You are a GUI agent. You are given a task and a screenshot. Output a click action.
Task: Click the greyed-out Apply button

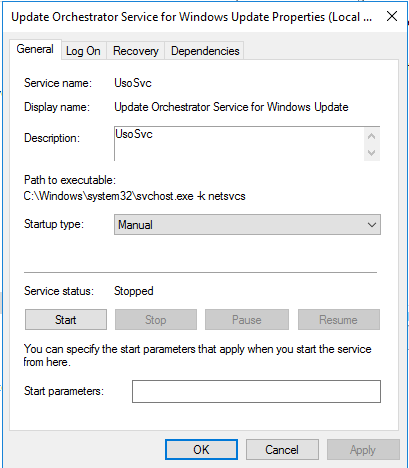(363, 450)
